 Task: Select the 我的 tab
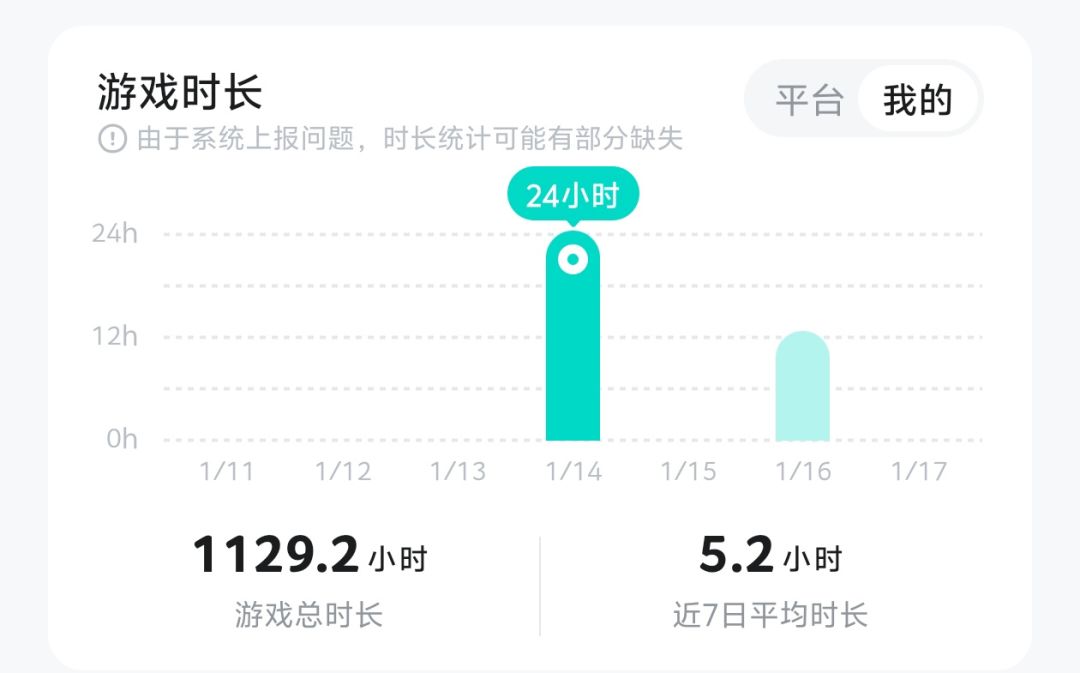[918, 100]
